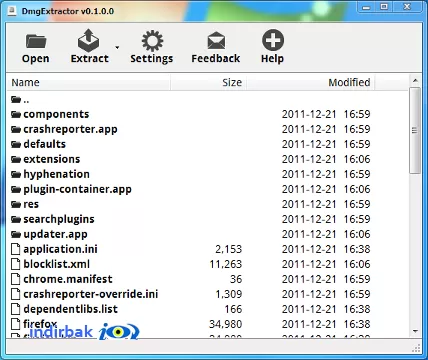The width and height of the screenshot is (428, 360).
Task: Select the 'searchplugins' name text
Action: pos(59,220)
